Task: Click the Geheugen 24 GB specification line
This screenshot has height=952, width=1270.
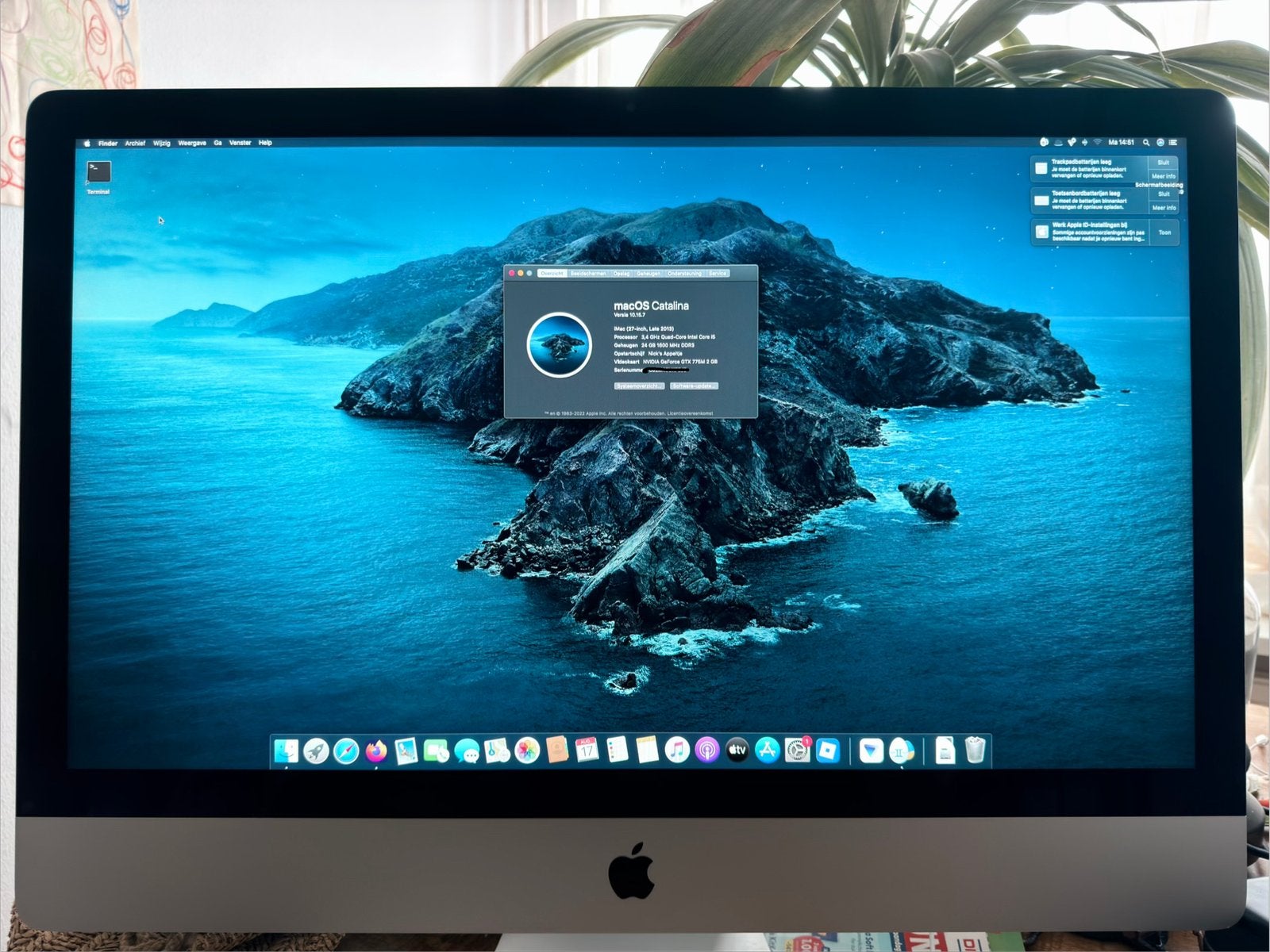Action: [654, 345]
